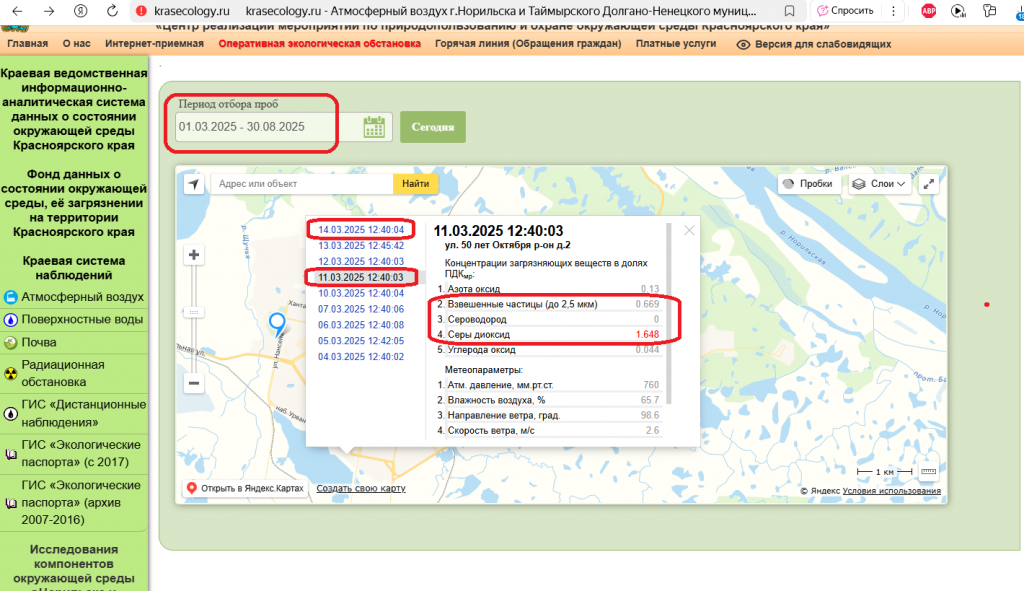Image resolution: width=1024 pixels, height=591 pixels.
Task: Click the map zoom slider handle
Action: [194, 313]
